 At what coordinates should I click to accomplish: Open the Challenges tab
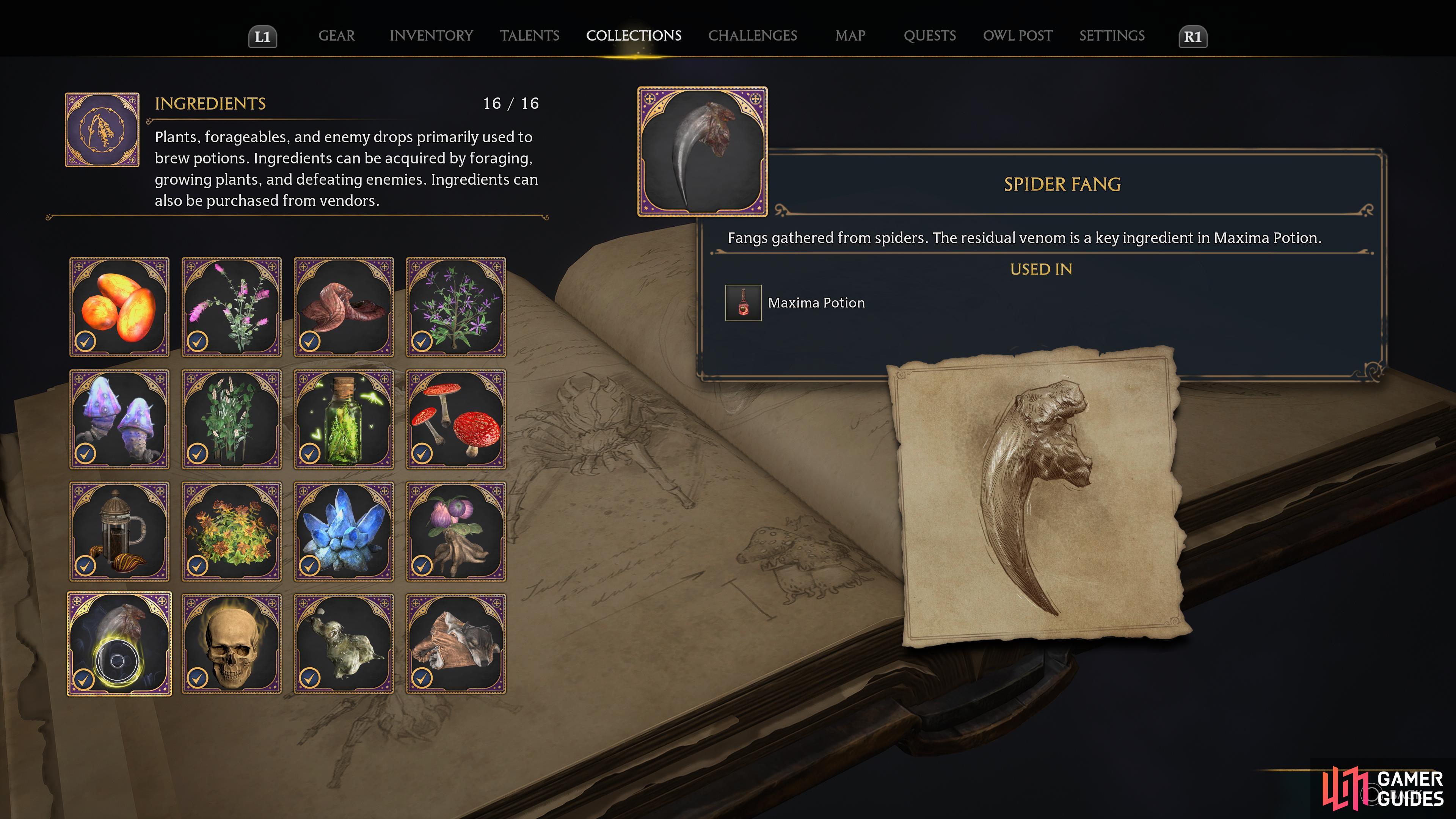click(x=752, y=36)
